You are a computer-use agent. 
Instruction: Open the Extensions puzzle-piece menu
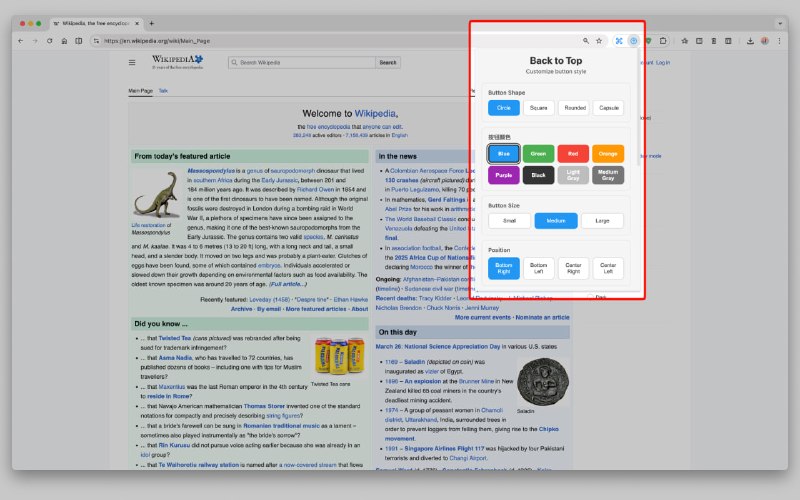click(x=663, y=41)
